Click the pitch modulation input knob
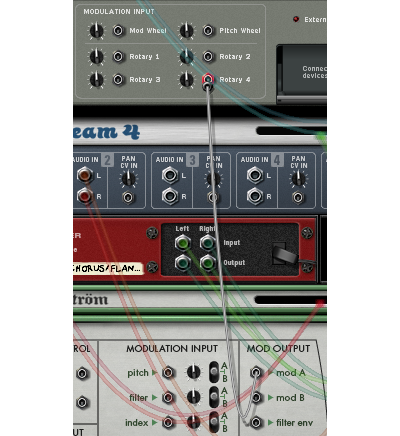The image size is (400, 436). (x=193, y=372)
